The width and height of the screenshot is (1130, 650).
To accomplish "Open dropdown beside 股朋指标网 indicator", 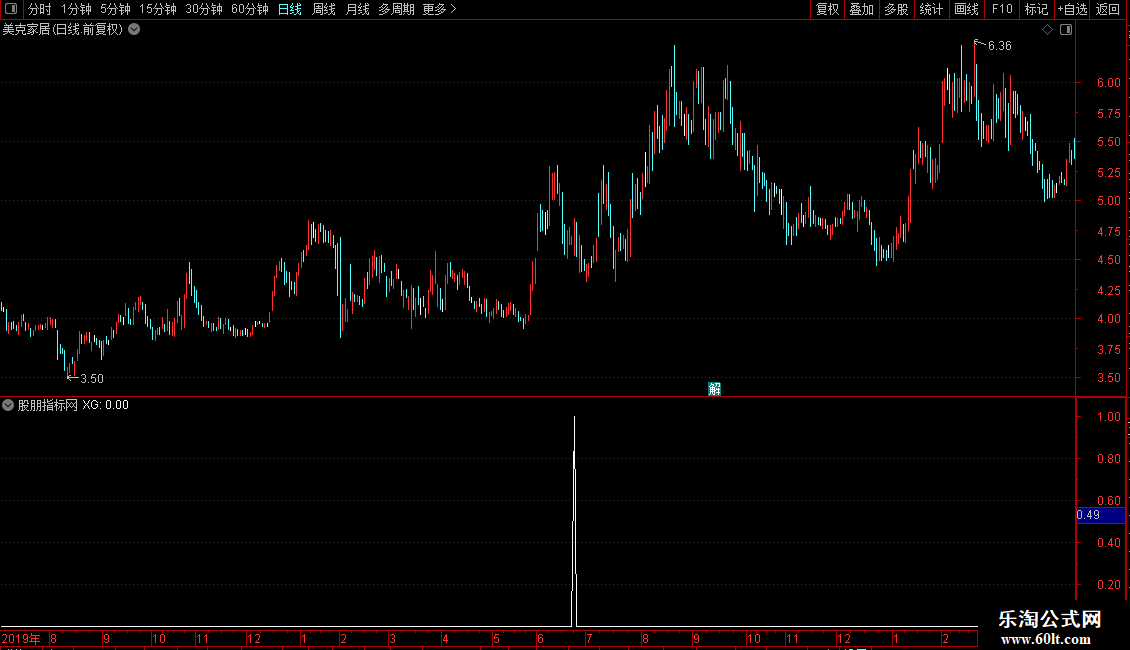I will (x=8, y=405).
